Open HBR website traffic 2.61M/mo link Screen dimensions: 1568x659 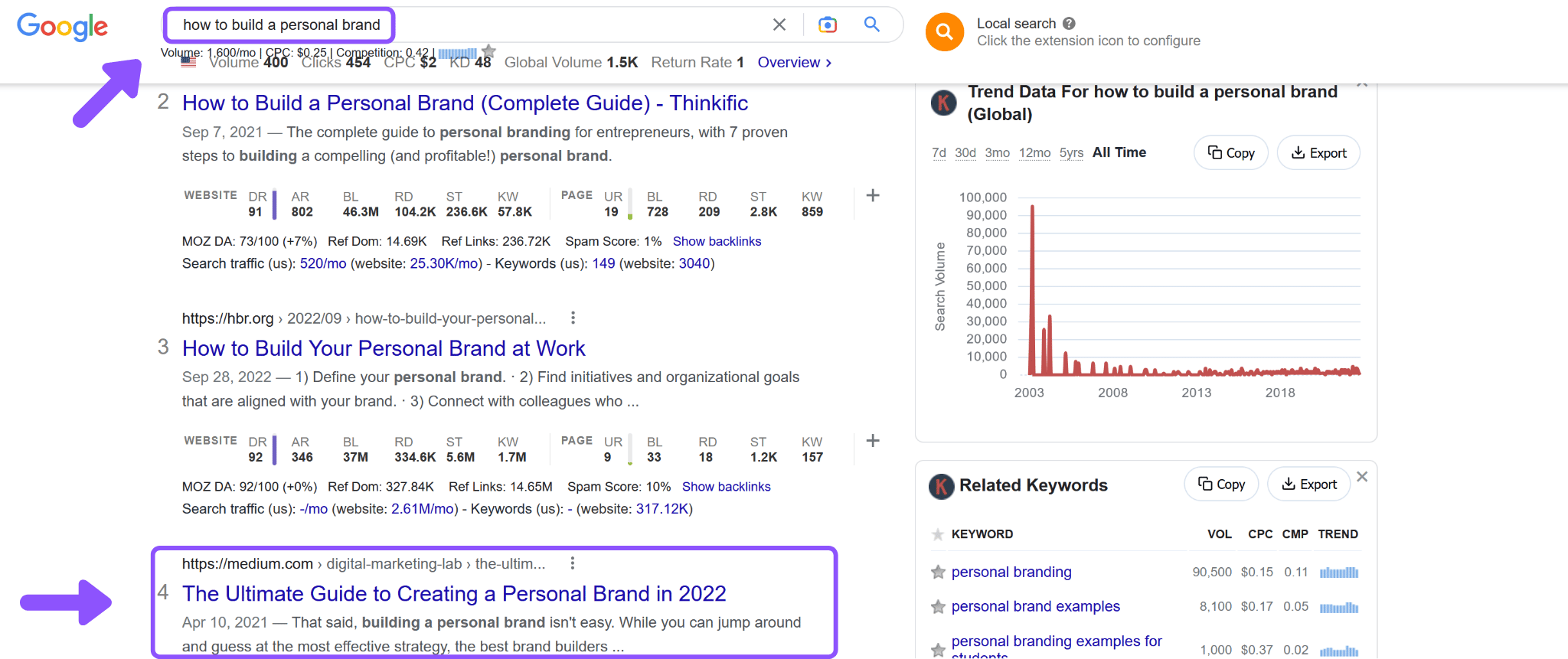click(423, 509)
